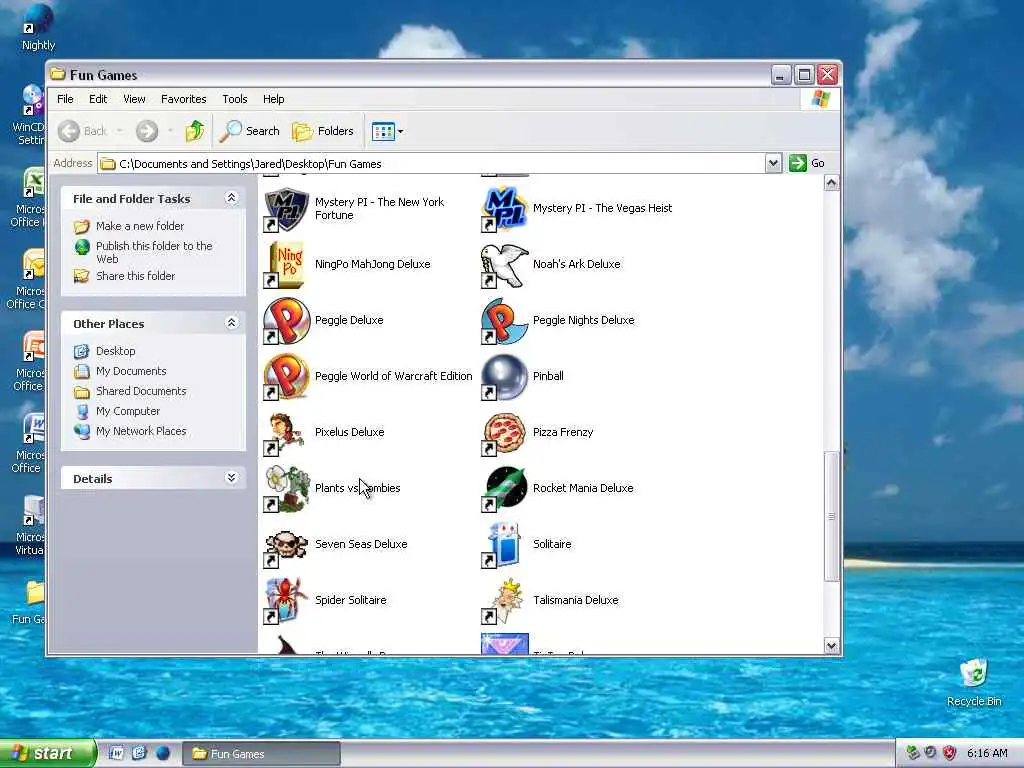The image size is (1024, 768).
Task: Click the NingPo MahJong Deluxe icon
Action: coord(286,264)
